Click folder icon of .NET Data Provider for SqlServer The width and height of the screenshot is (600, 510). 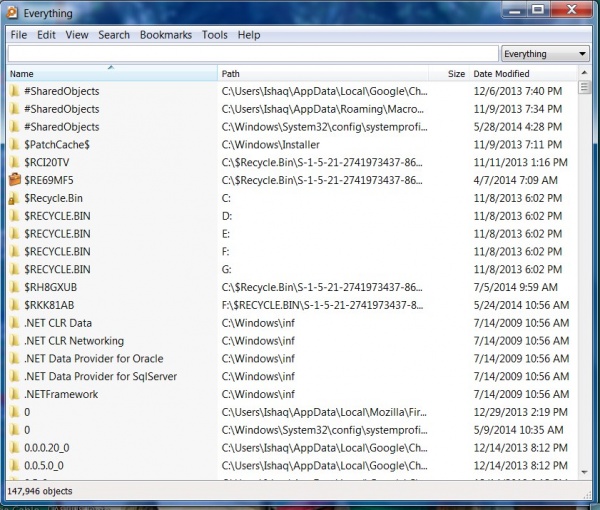14,376
